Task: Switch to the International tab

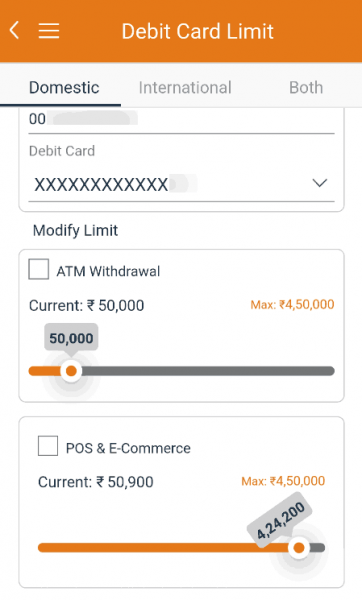Action: click(x=185, y=88)
